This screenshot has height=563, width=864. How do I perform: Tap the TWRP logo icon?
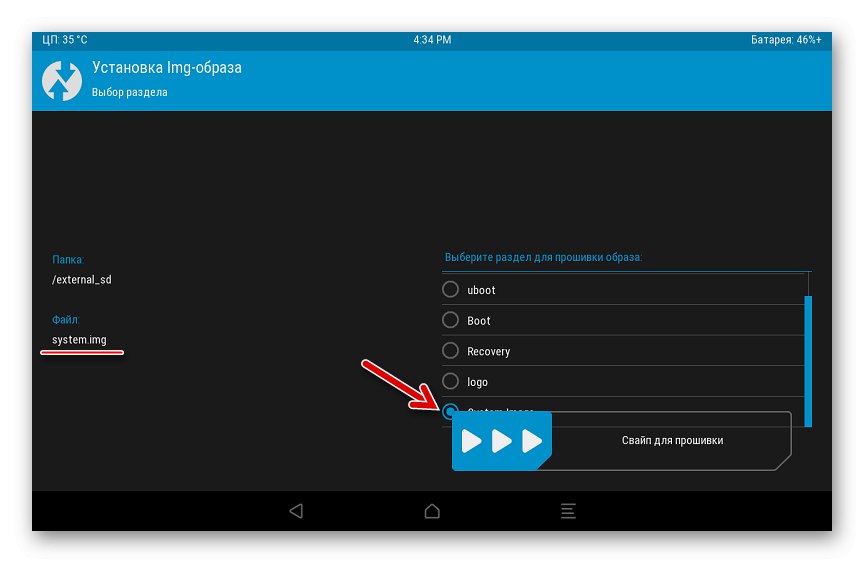62,81
